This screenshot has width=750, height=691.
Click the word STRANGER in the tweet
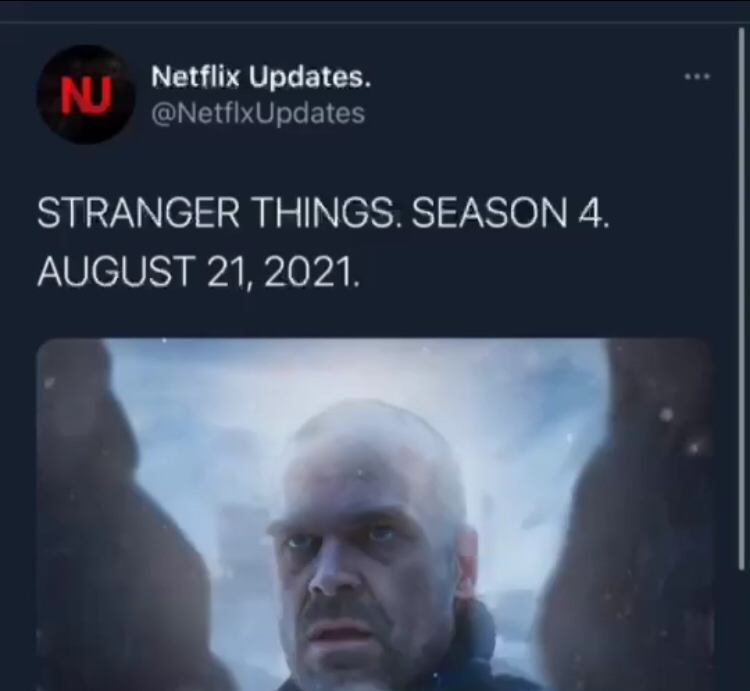(x=138, y=213)
